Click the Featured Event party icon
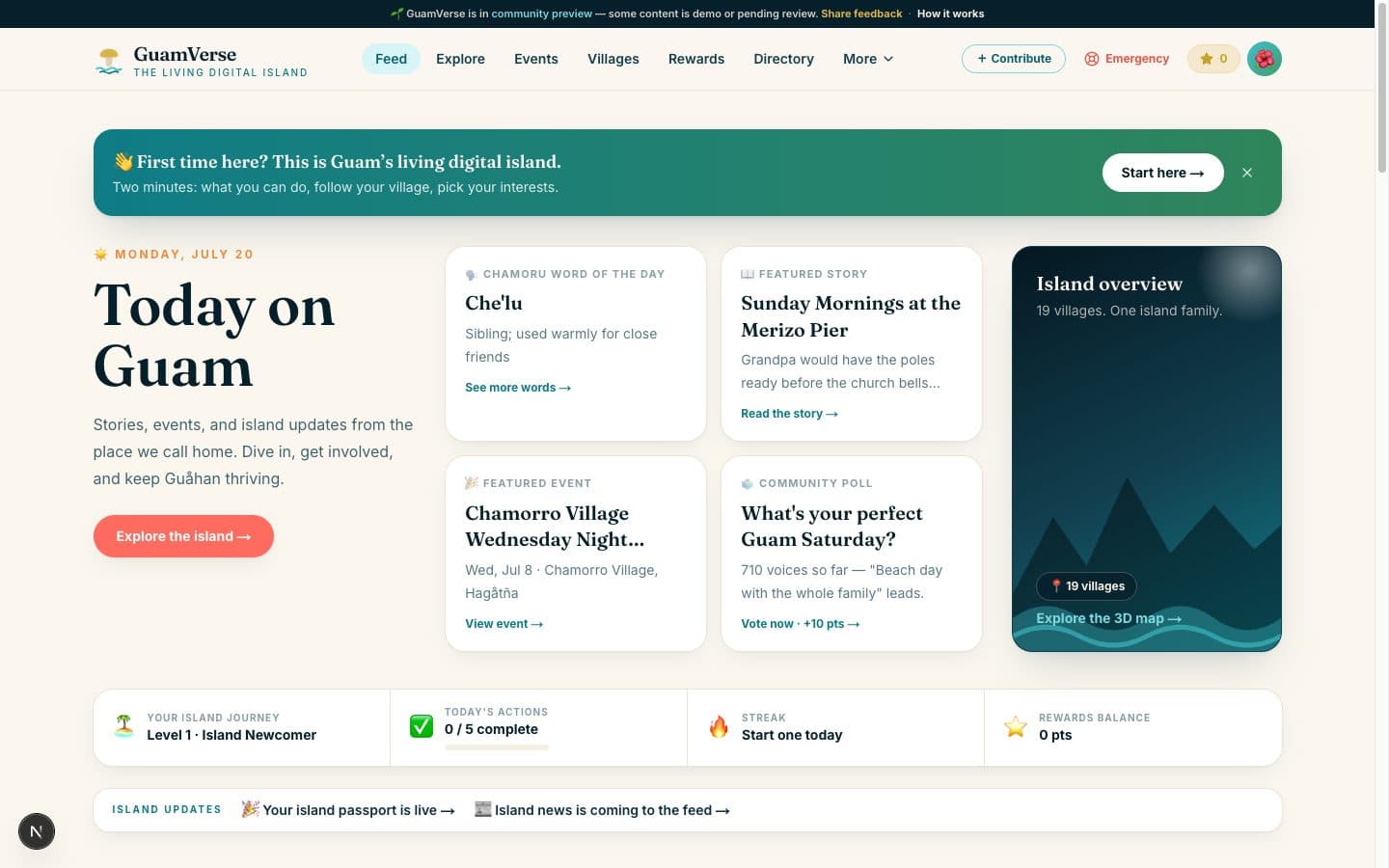 click(x=472, y=483)
